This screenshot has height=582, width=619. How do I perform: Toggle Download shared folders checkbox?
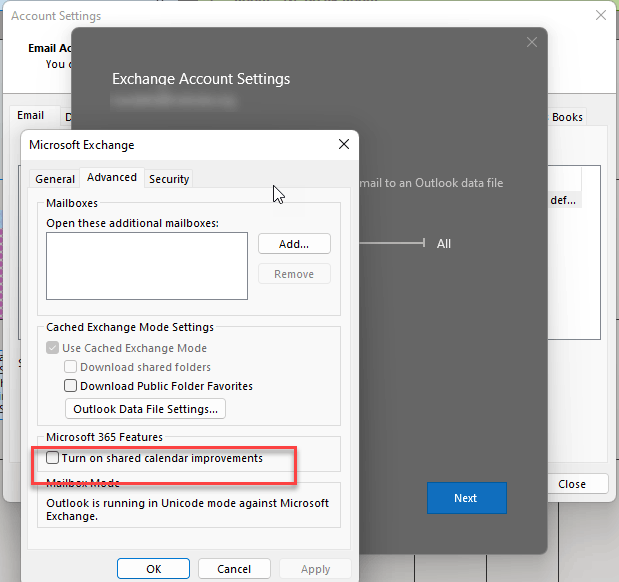[x=70, y=367]
